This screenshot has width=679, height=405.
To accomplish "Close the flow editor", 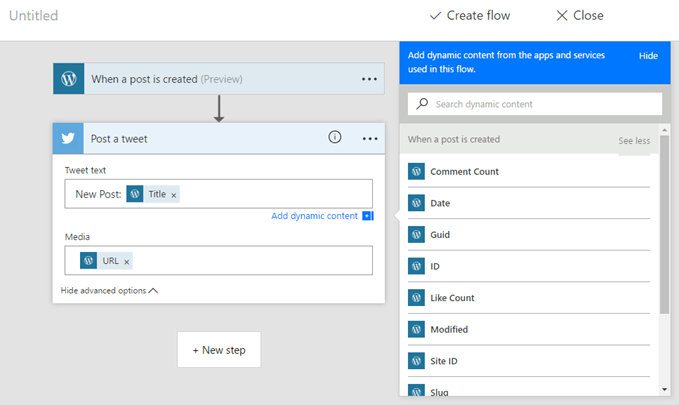I will pos(579,15).
